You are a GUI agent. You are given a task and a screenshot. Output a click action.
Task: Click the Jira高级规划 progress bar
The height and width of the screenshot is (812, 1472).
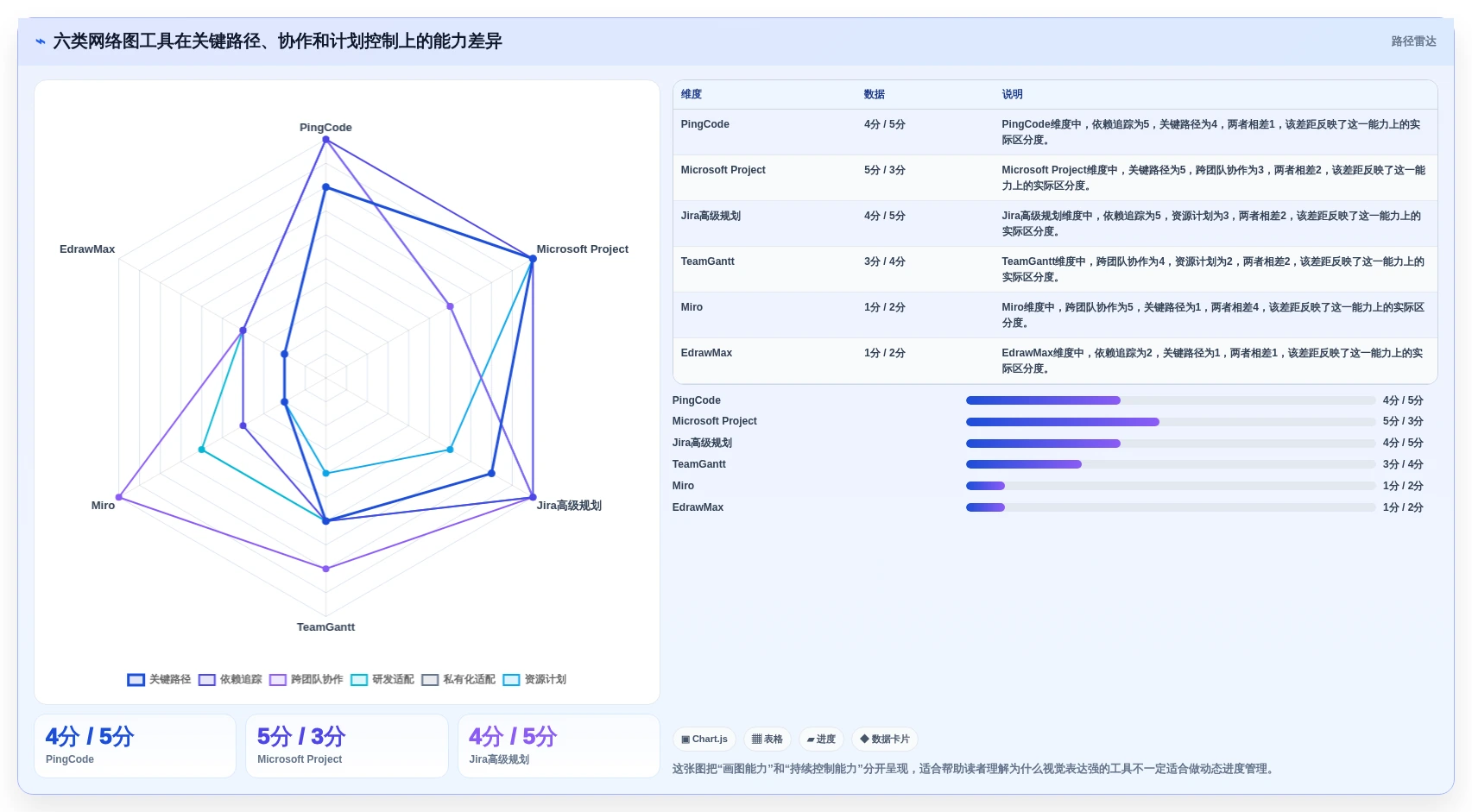pos(1170,443)
